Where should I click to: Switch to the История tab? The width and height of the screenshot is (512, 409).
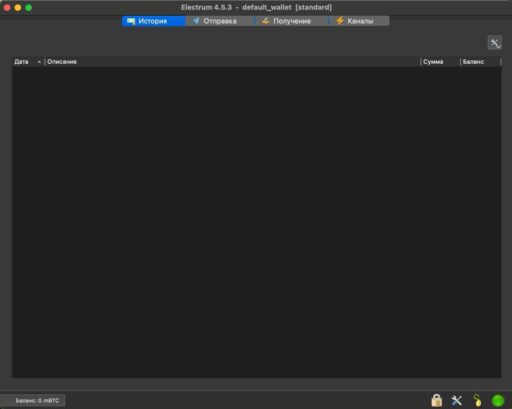154,21
